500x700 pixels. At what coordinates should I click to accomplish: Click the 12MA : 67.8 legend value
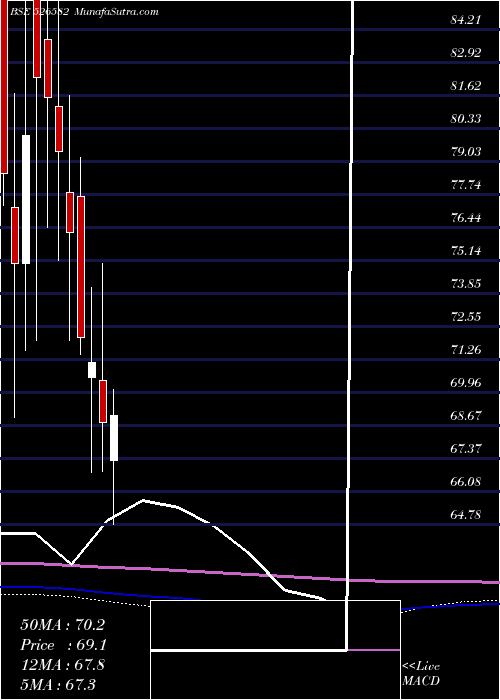point(62,665)
